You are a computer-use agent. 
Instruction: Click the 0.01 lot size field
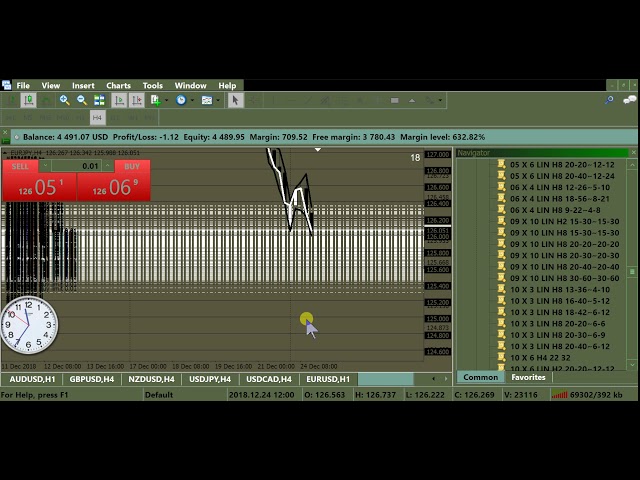click(x=90, y=166)
